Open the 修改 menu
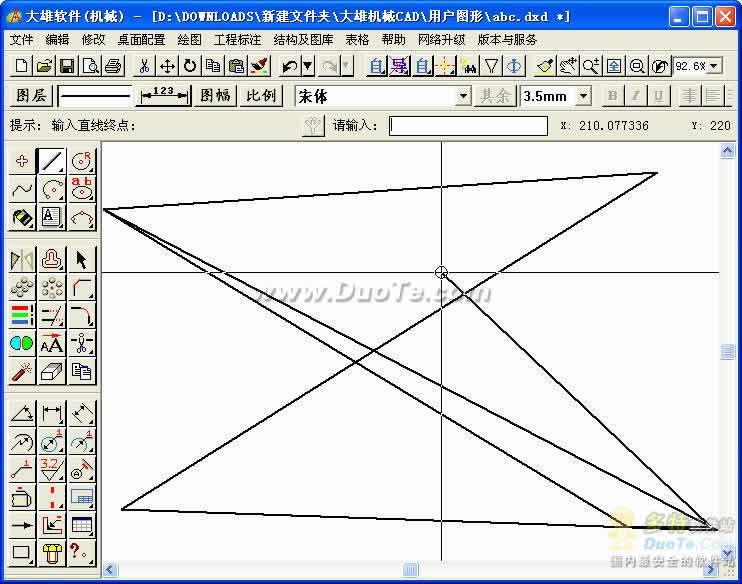 (x=93, y=40)
